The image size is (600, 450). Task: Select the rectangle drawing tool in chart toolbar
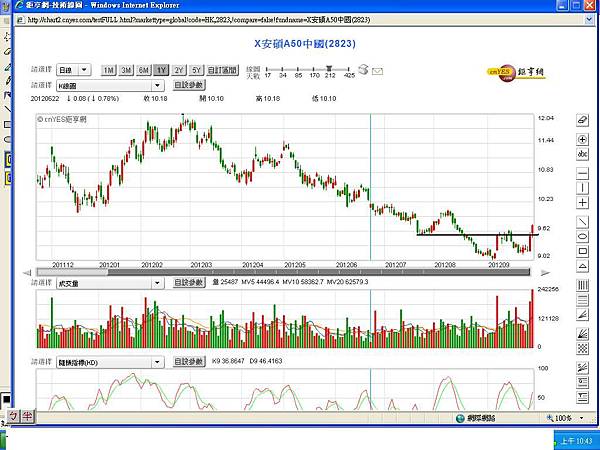tap(582, 251)
